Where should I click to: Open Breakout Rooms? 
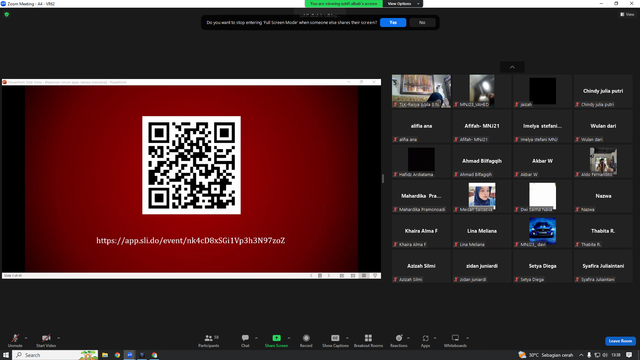(x=368, y=340)
